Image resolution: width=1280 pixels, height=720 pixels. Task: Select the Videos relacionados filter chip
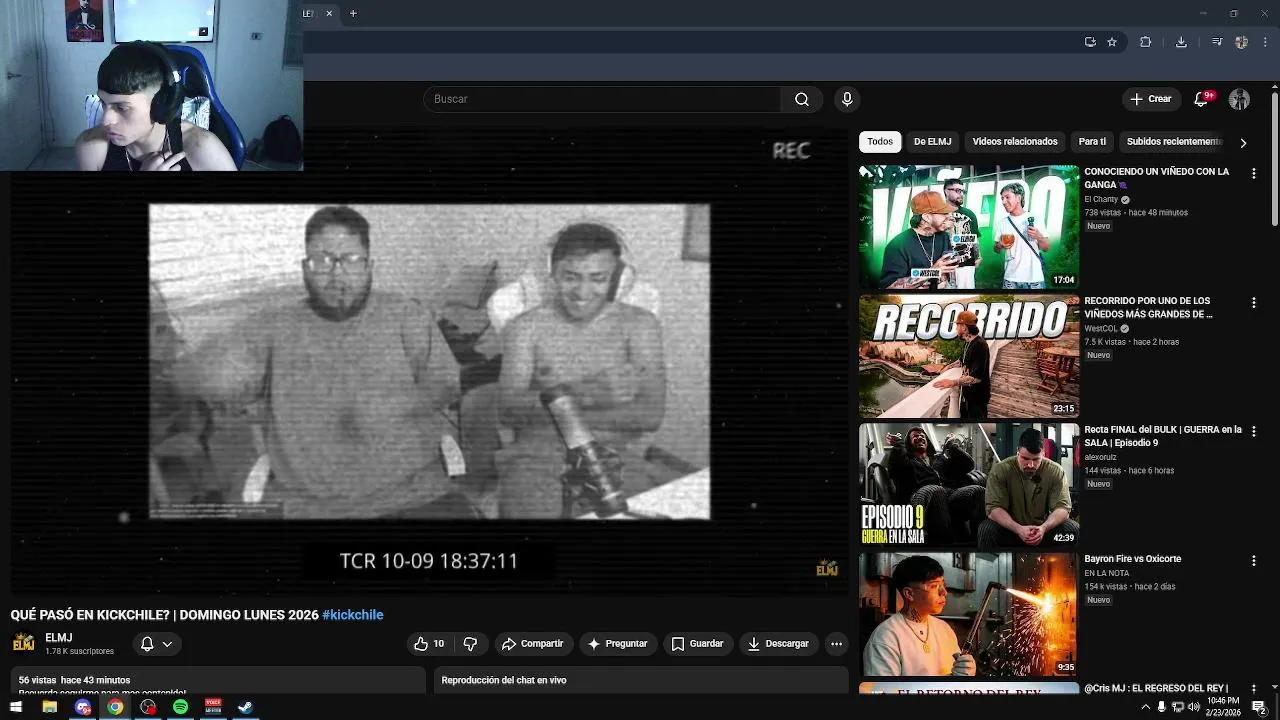click(1015, 142)
